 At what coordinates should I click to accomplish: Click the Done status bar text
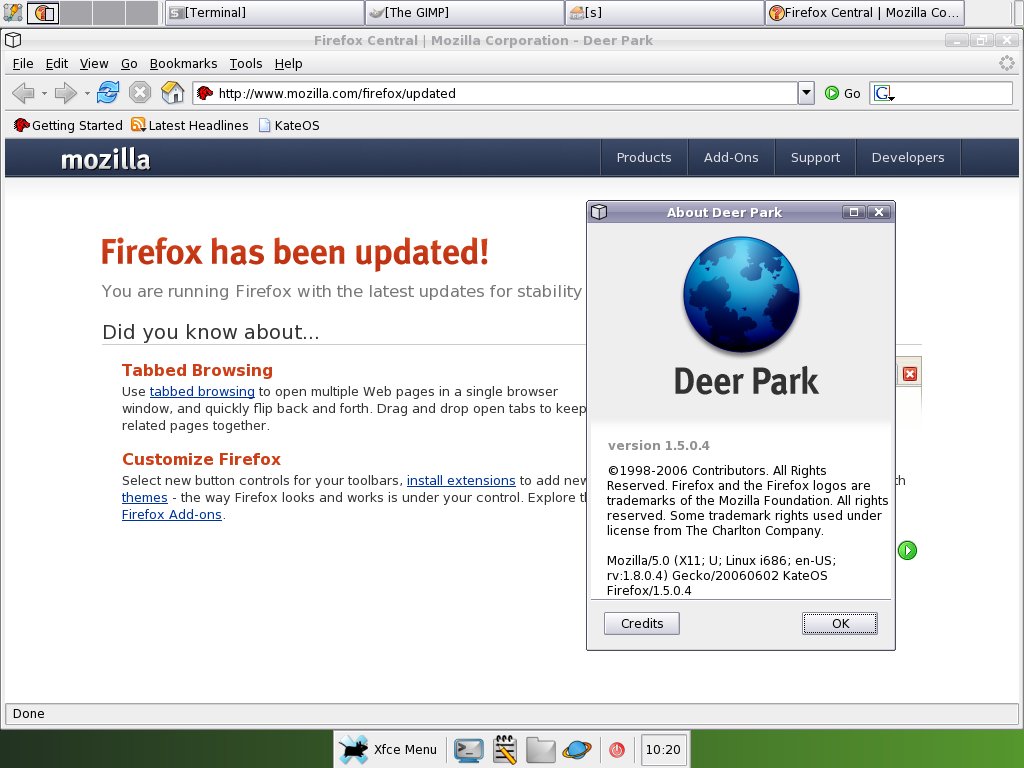coord(29,713)
